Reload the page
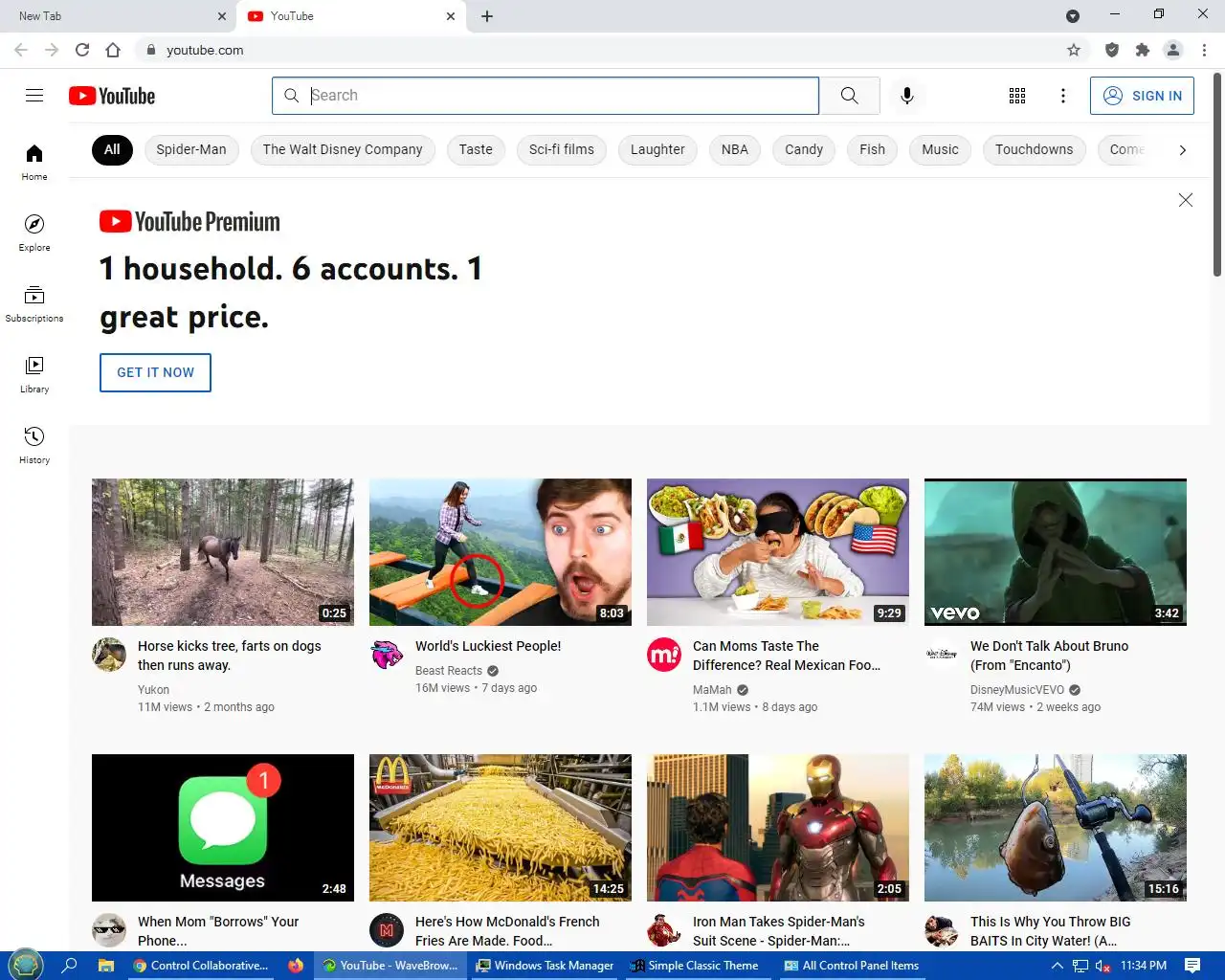 click(x=82, y=50)
